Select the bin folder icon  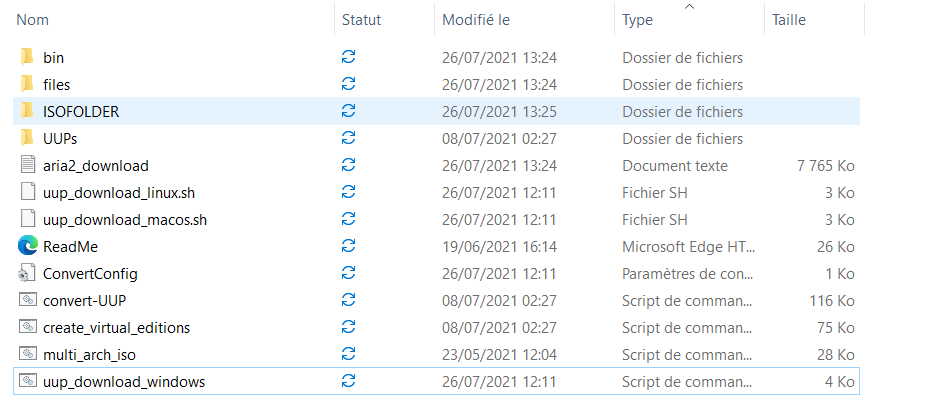[x=27, y=57]
